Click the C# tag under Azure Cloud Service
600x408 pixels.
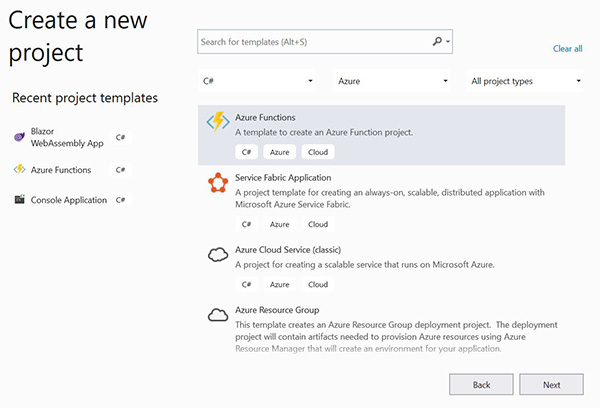246,284
